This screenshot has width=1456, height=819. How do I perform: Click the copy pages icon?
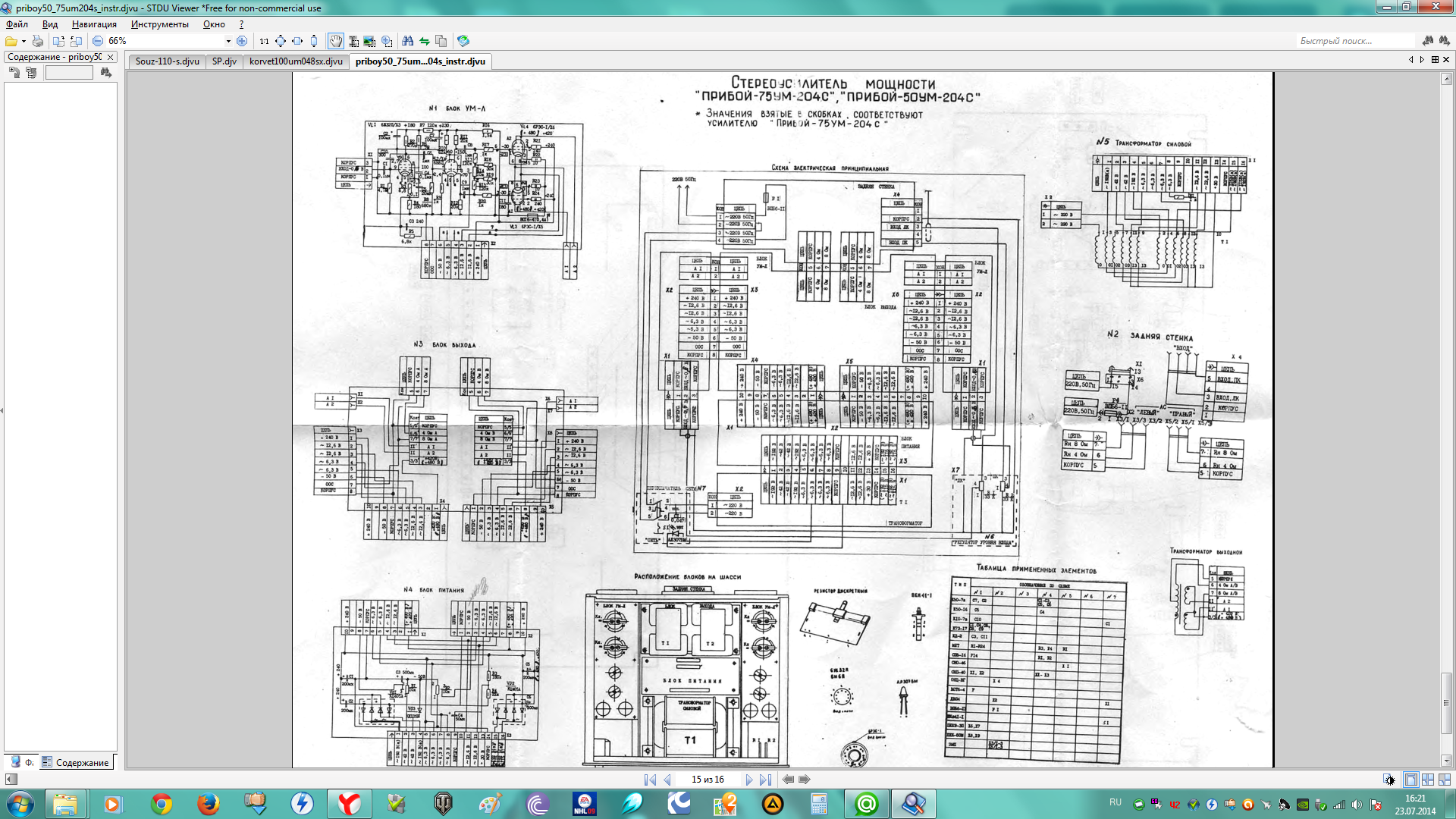(x=441, y=41)
